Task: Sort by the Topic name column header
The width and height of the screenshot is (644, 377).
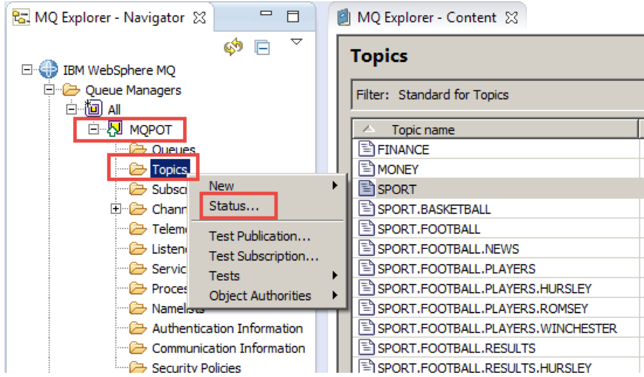Action: point(495,130)
